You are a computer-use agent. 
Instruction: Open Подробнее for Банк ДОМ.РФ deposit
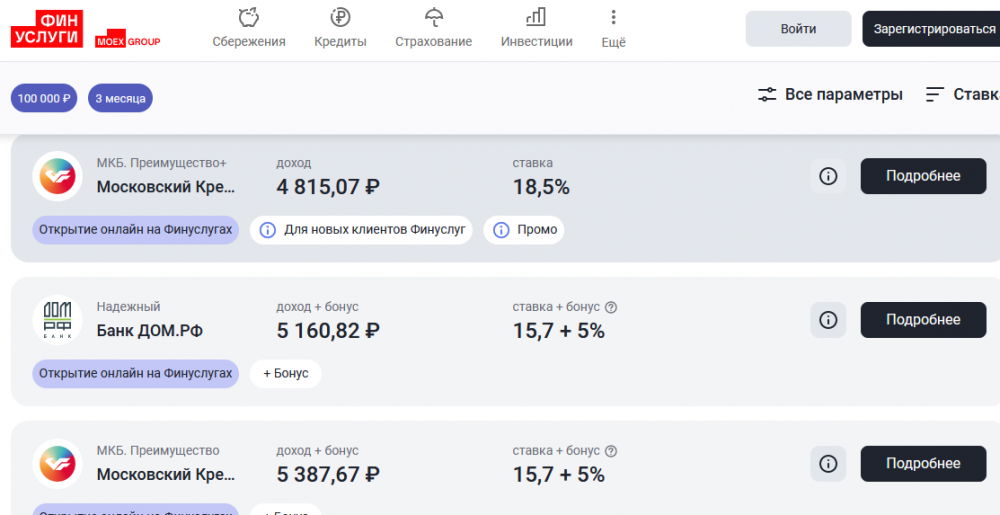tap(922, 320)
